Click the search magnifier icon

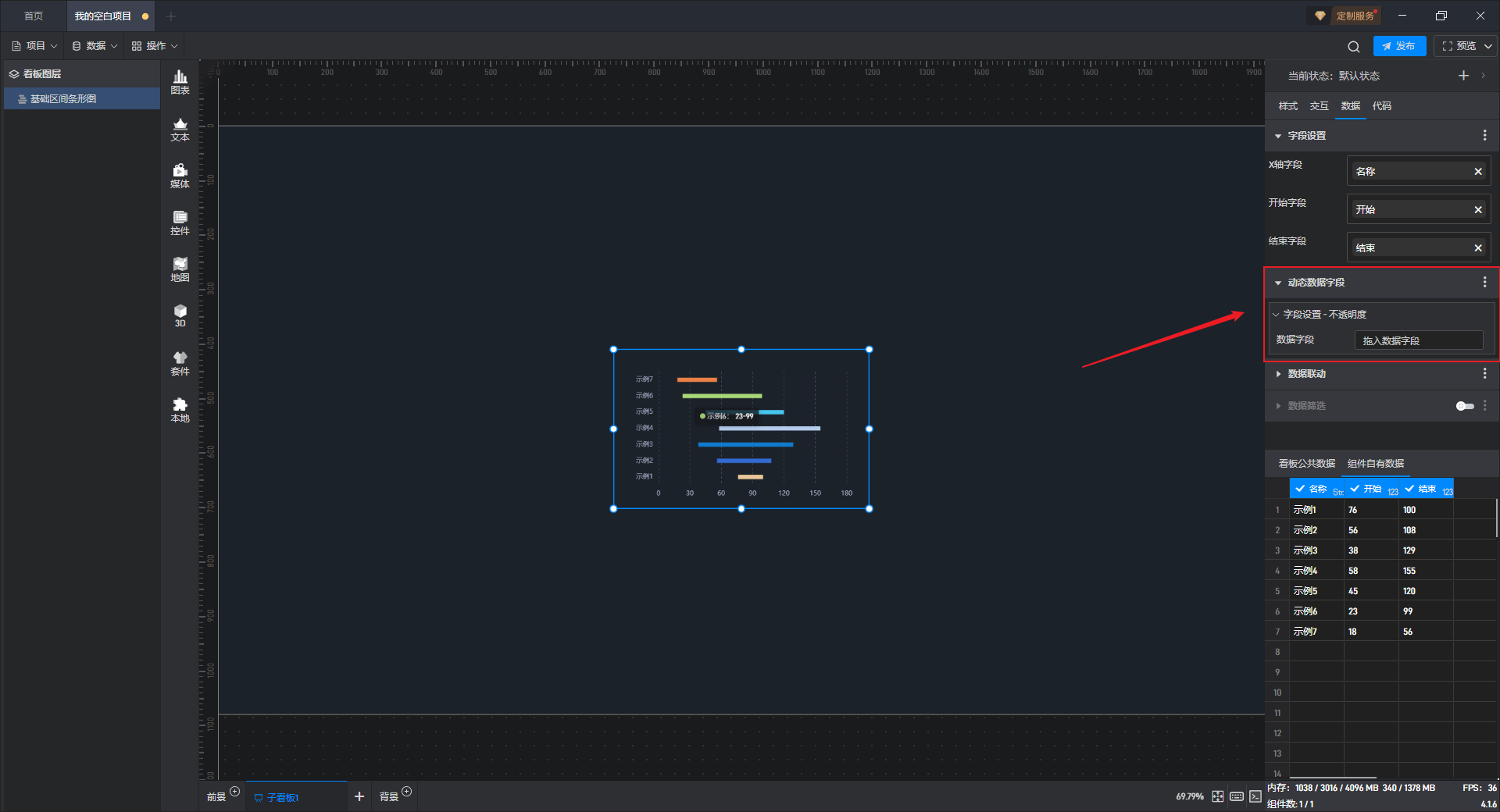pyautogui.click(x=1353, y=47)
